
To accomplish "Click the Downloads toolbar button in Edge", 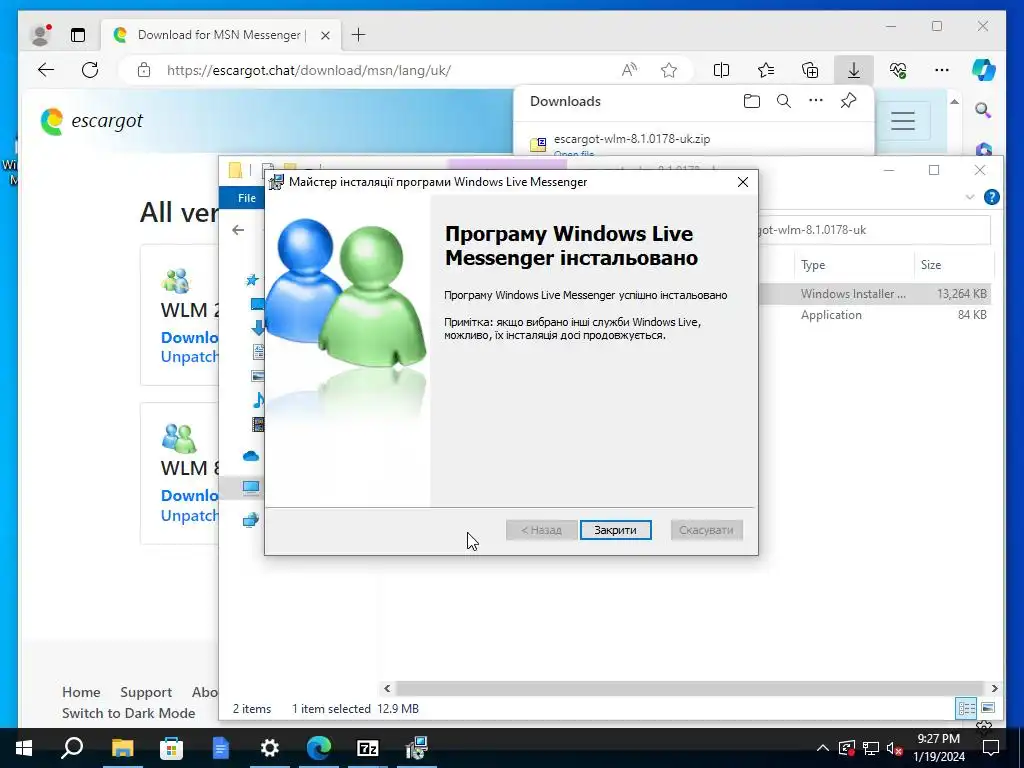I will tap(854, 70).
